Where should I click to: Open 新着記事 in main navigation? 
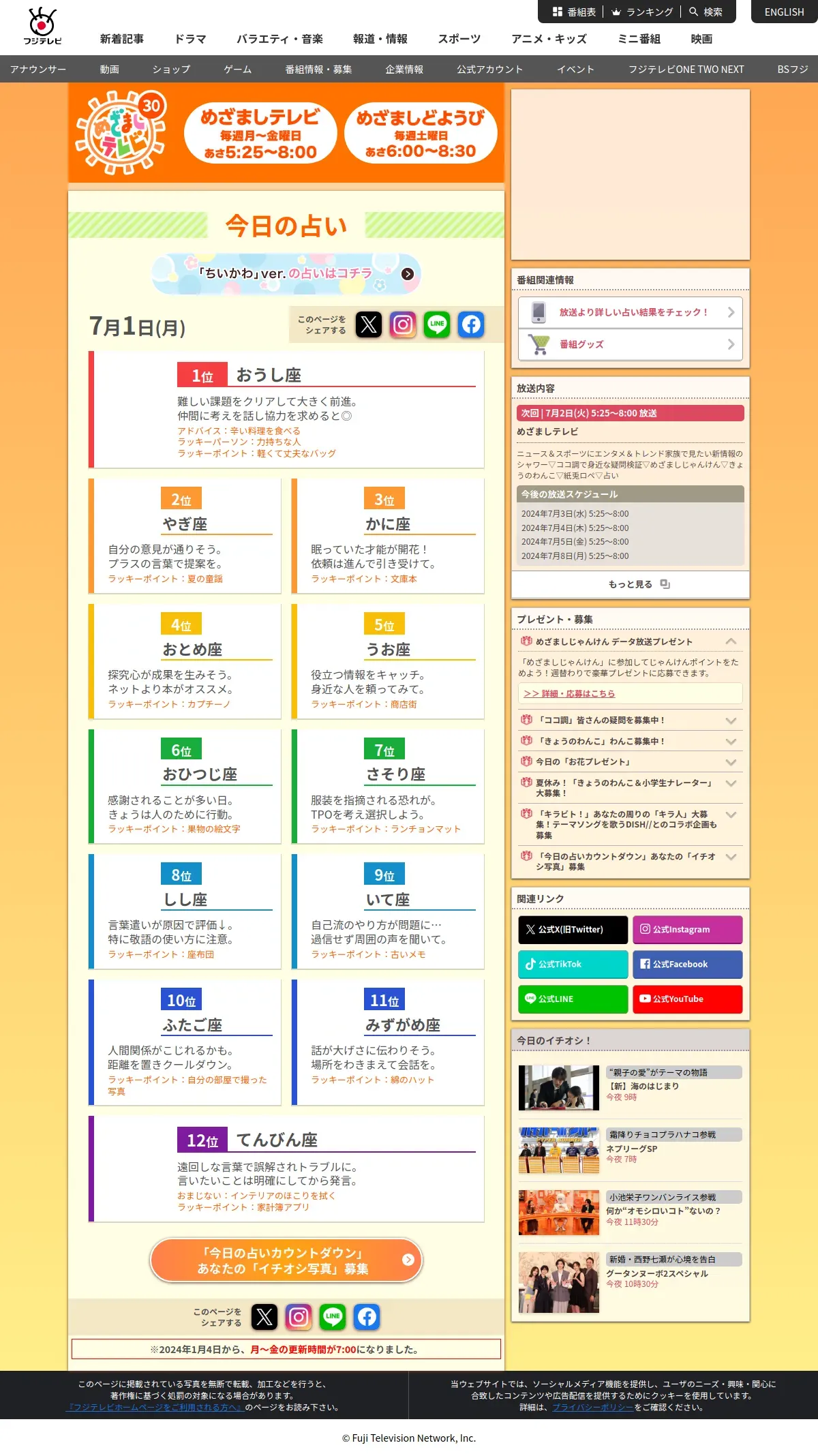[122, 39]
